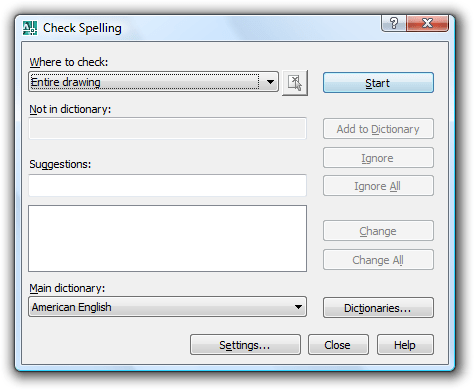Expand the Main dictionary American English dropdown
This screenshot has width=474, height=390.
pyautogui.click(x=167, y=307)
